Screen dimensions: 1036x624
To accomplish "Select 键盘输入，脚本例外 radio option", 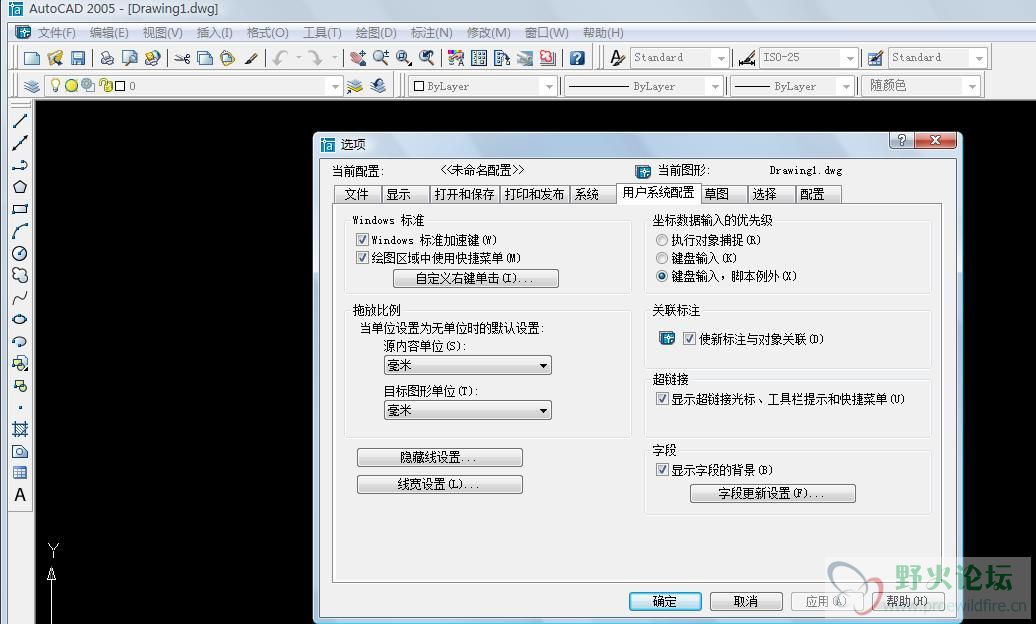I will 661,276.
